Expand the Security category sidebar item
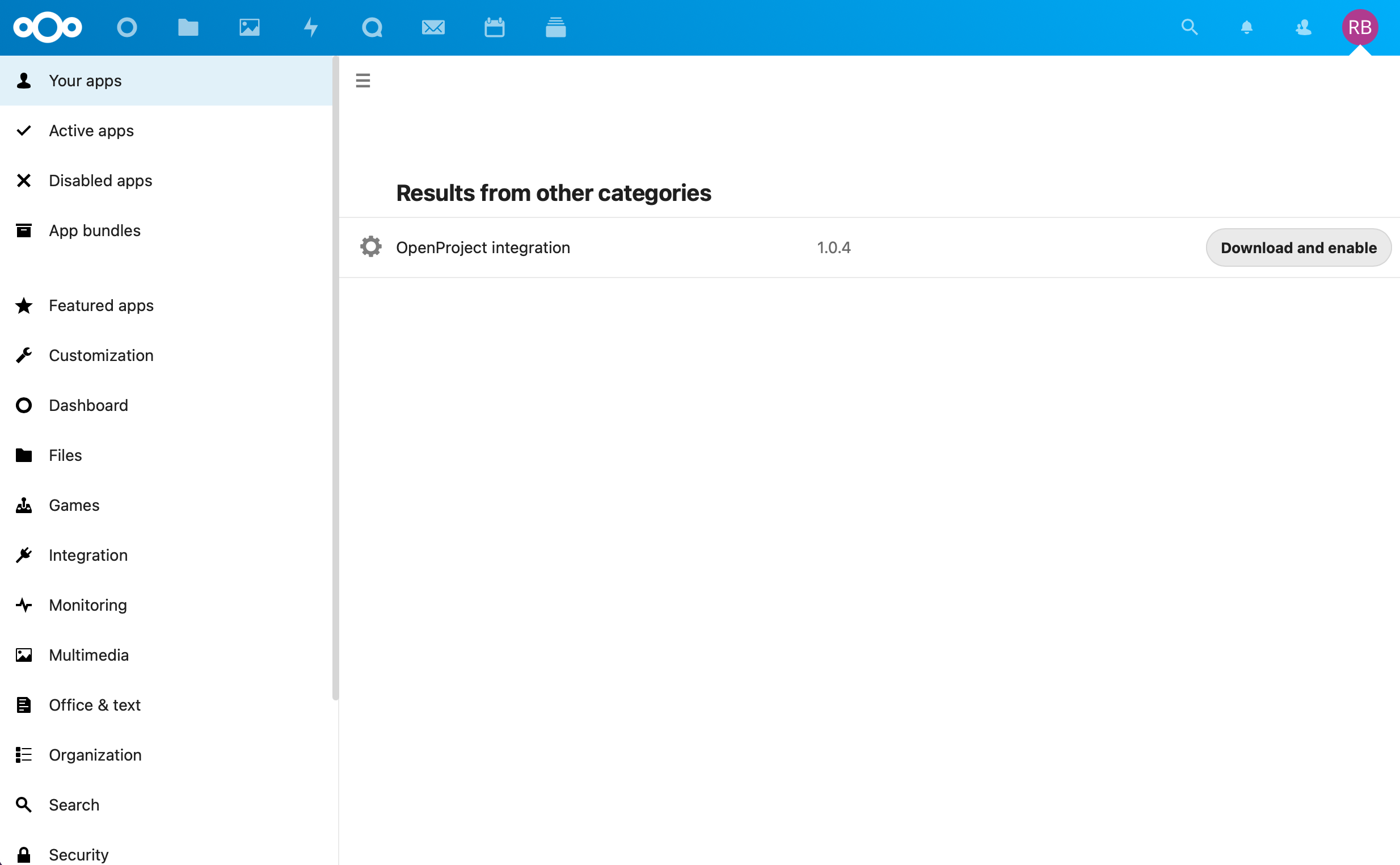The width and height of the screenshot is (1400, 865). pyautogui.click(x=79, y=855)
